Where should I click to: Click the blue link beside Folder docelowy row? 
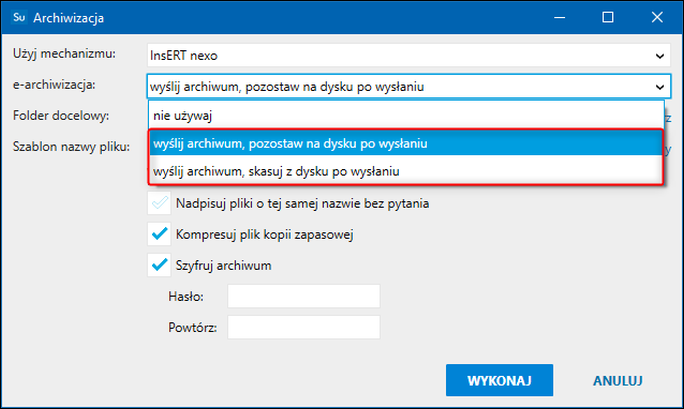(x=668, y=117)
